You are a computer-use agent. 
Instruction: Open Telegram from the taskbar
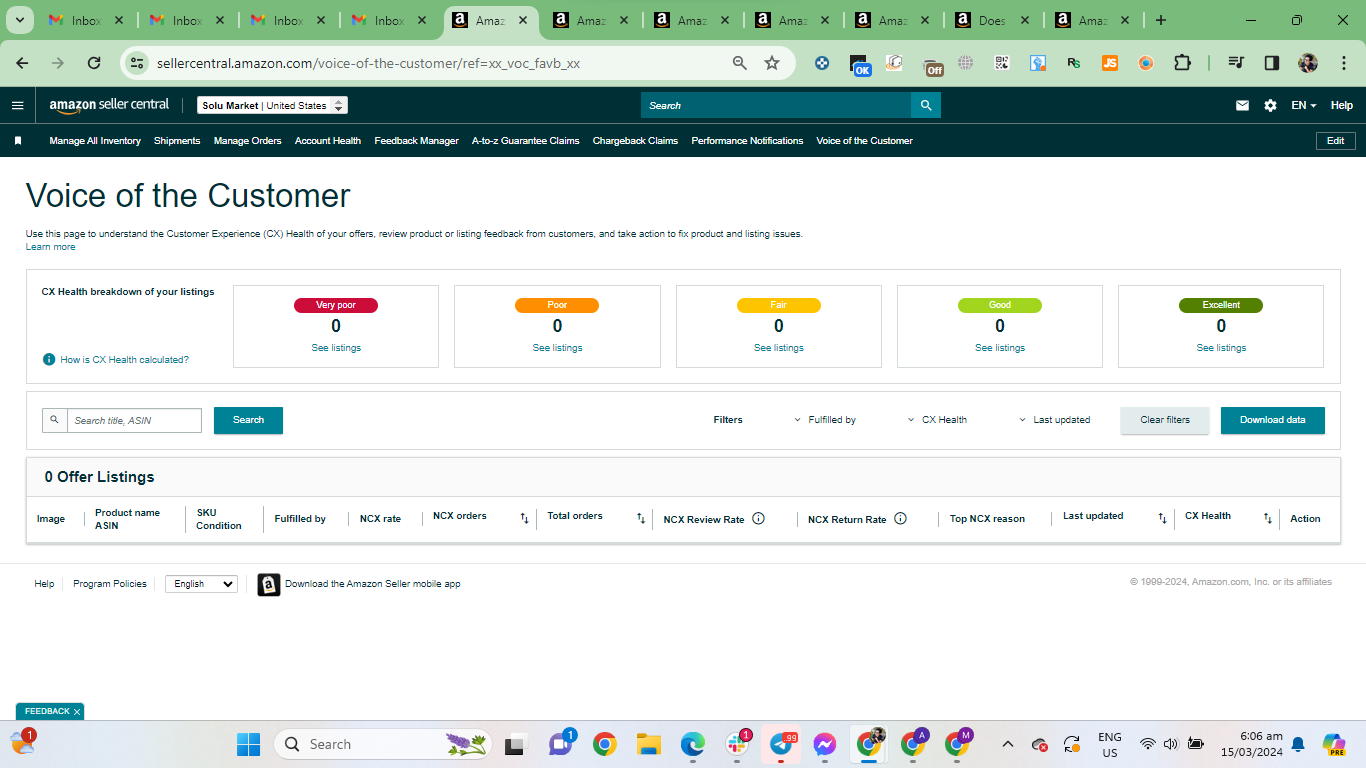781,744
